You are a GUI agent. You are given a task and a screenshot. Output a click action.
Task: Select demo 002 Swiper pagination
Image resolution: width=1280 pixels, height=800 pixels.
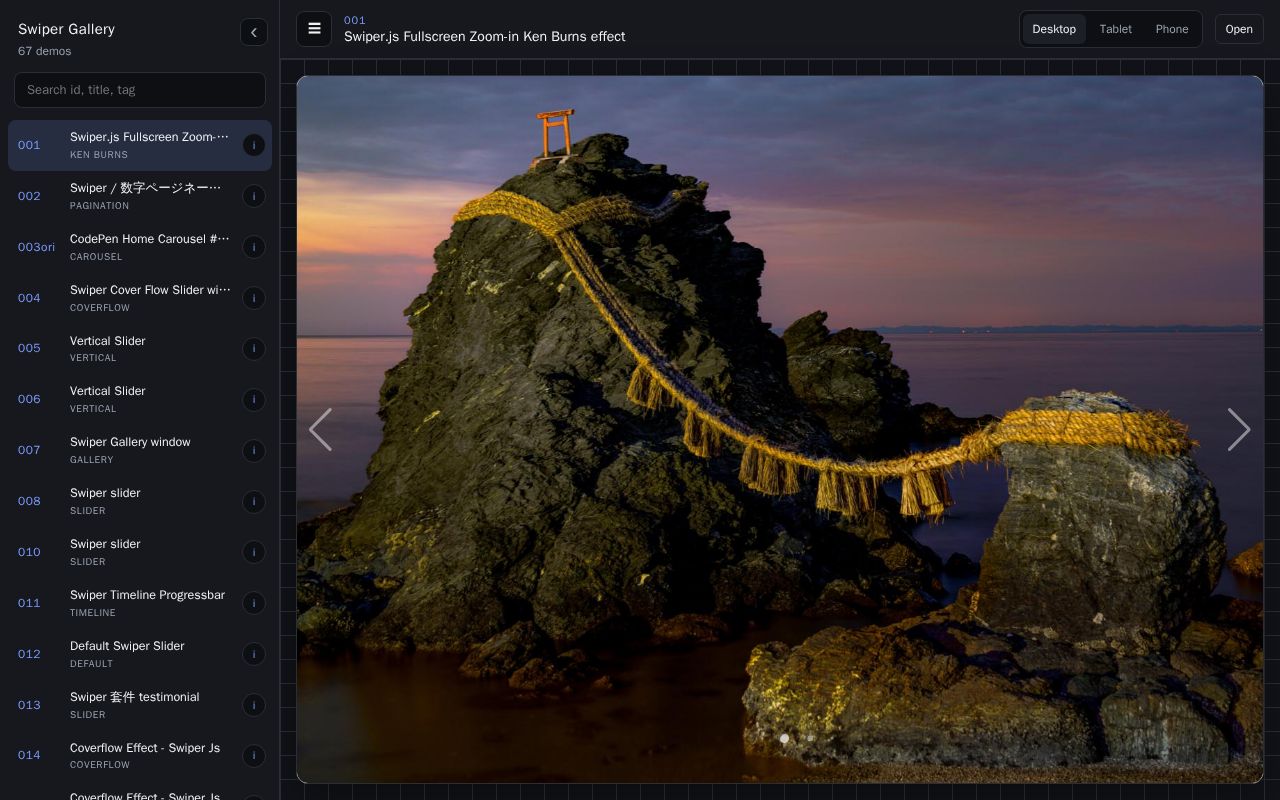(x=140, y=196)
